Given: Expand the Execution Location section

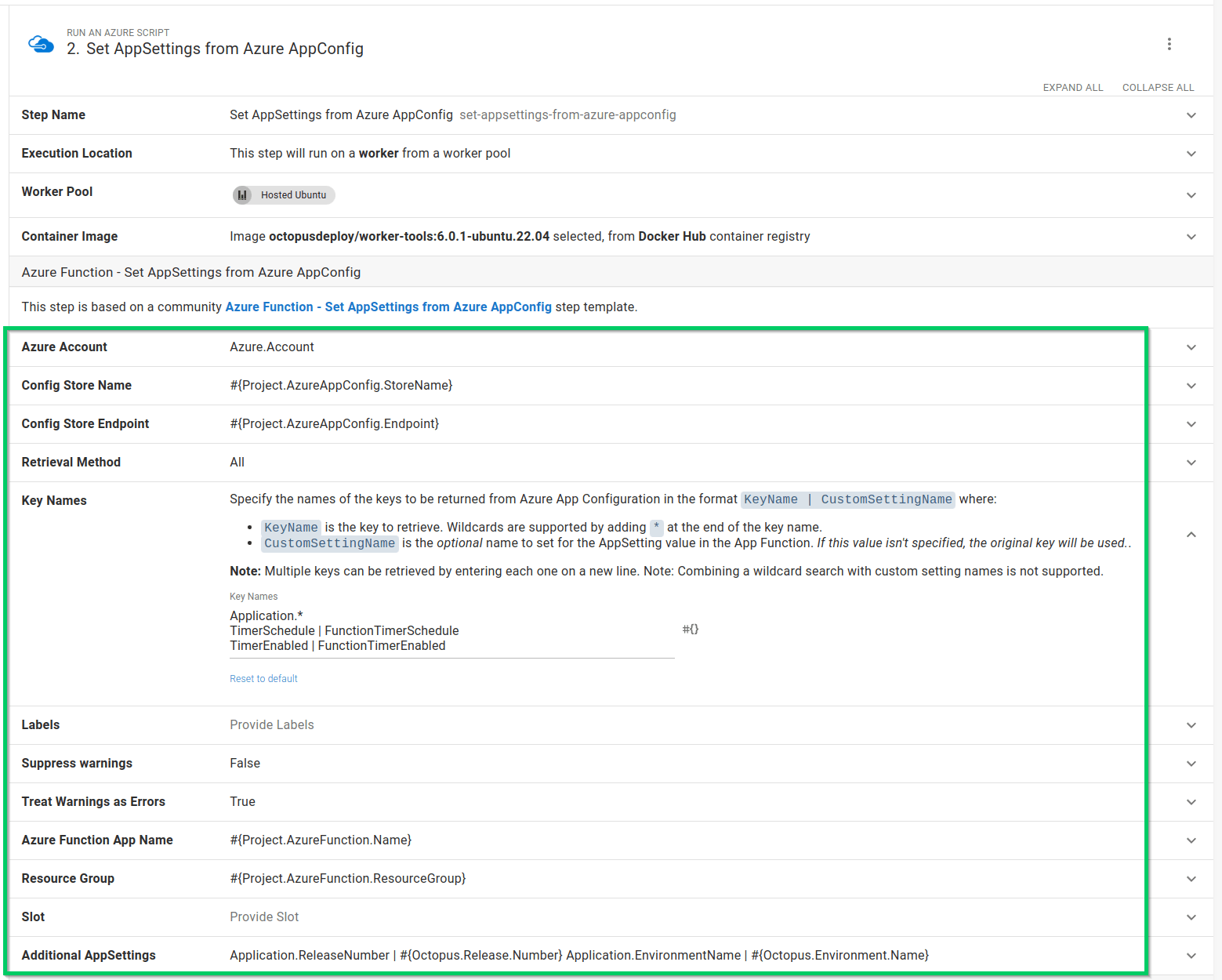Looking at the screenshot, I should coord(1191,153).
